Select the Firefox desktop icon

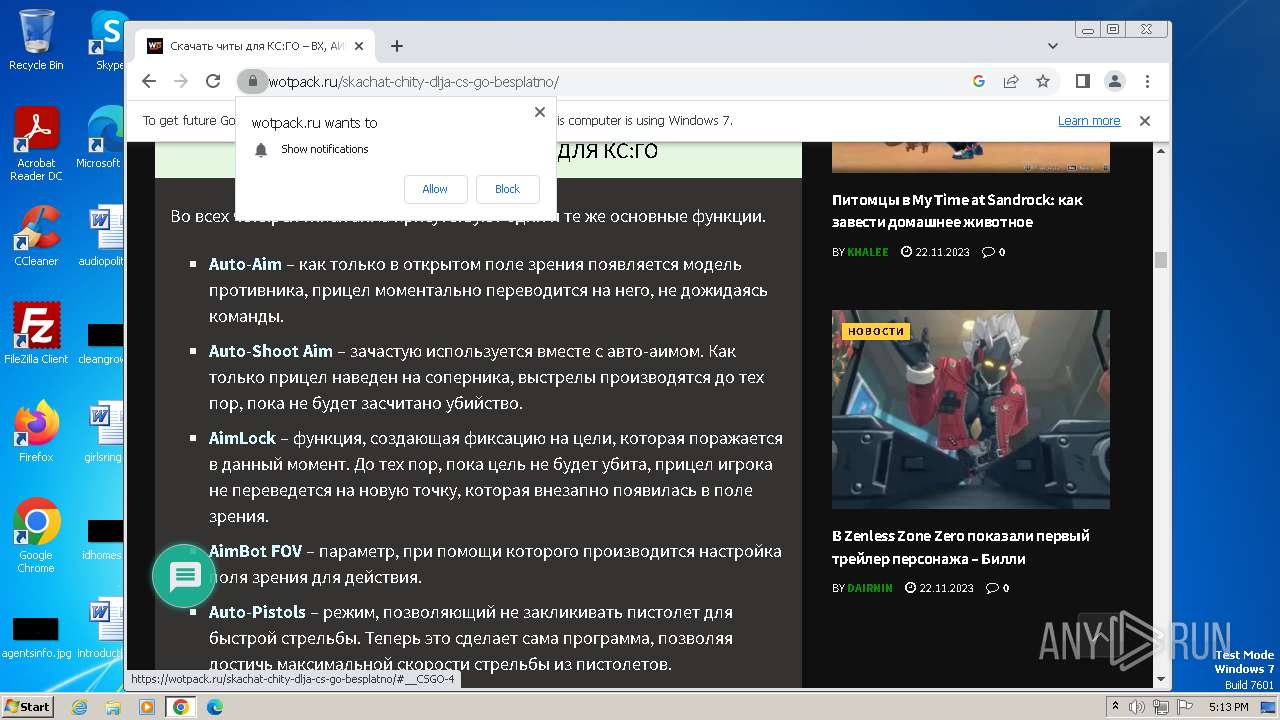(x=36, y=432)
